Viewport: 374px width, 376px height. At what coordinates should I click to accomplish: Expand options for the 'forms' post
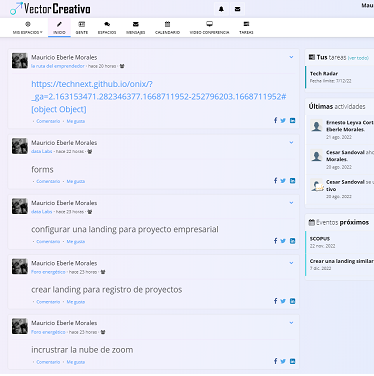coord(291,143)
